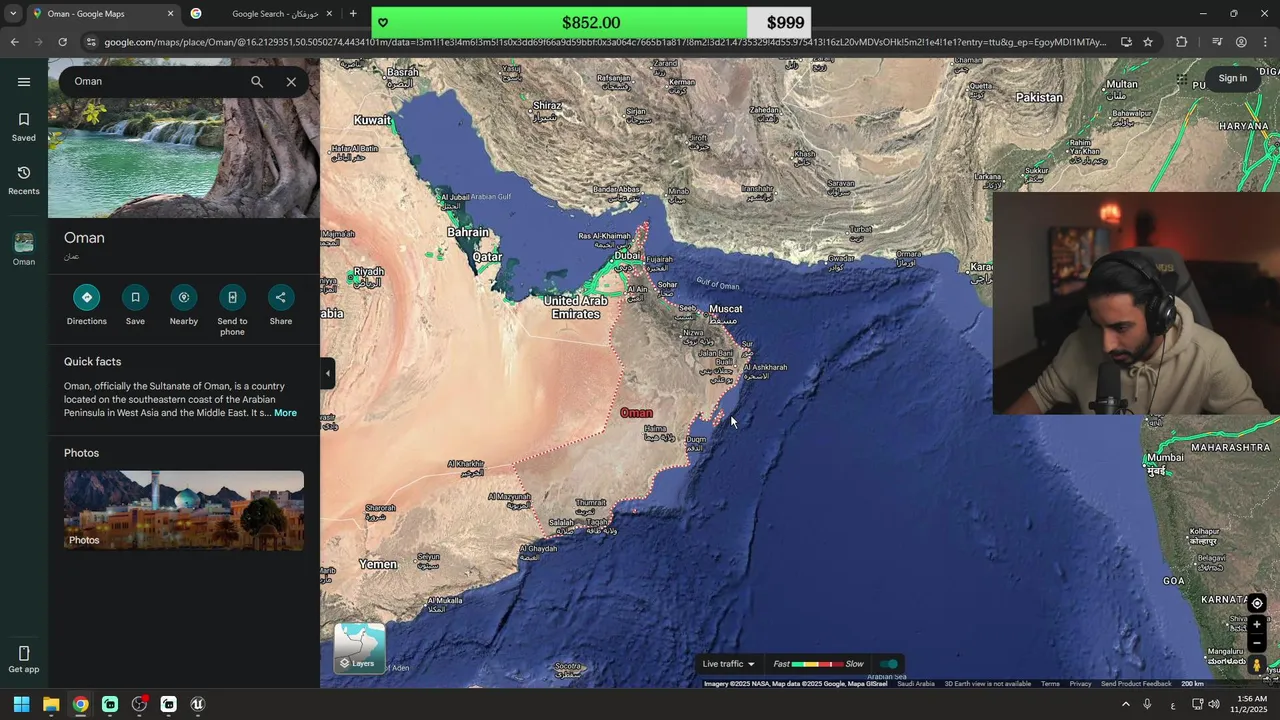The width and height of the screenshot is (1280, 720).
Task: Click the Saudi Arabia region link
Action: (x=915, y=684)
